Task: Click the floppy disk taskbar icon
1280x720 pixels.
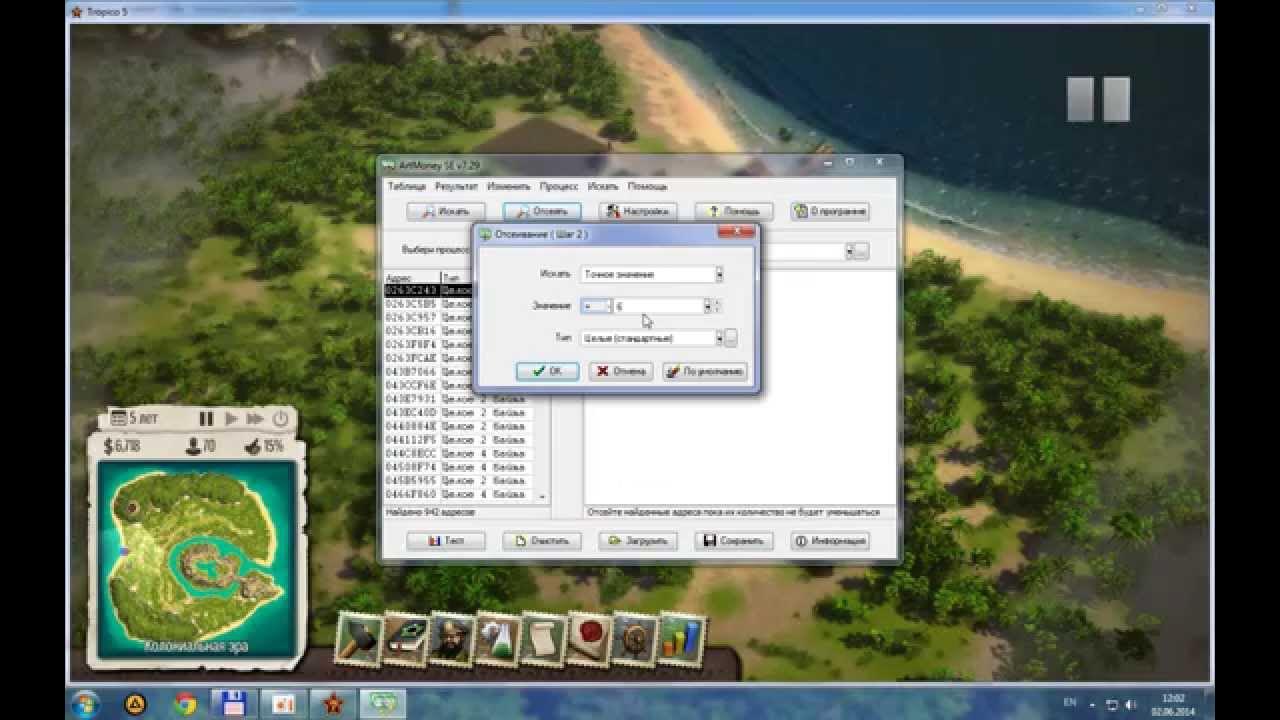Action: pyautogui.click(x=232, y=703)
